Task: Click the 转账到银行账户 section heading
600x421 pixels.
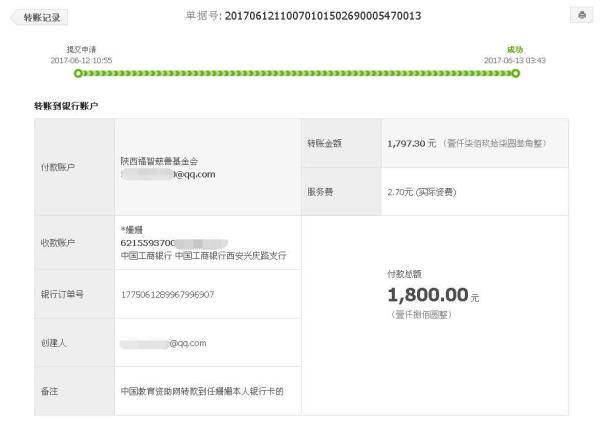Action: coord(66,106)
